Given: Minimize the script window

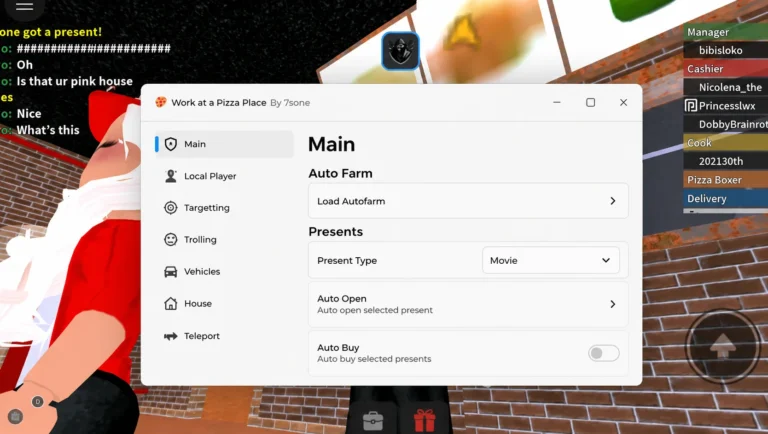Looking at the screenshot, I should pyautogui.click(x=557, y=102).
